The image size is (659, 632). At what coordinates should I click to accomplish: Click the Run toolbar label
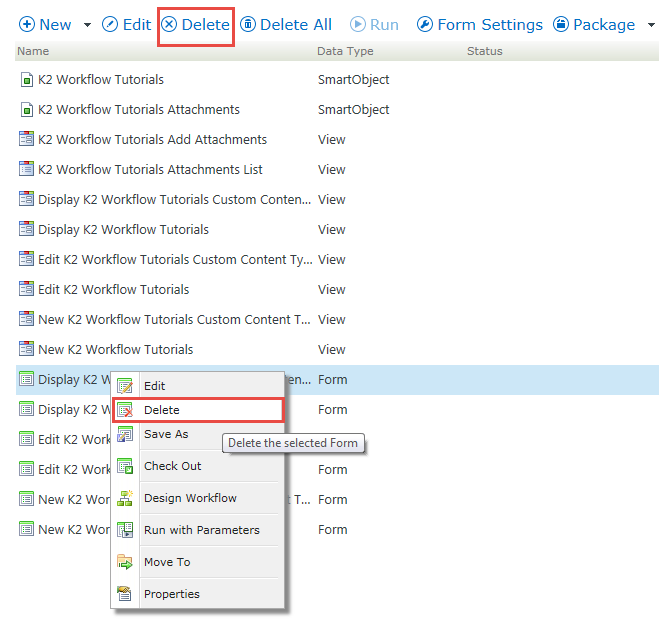(x=384, y=25)
